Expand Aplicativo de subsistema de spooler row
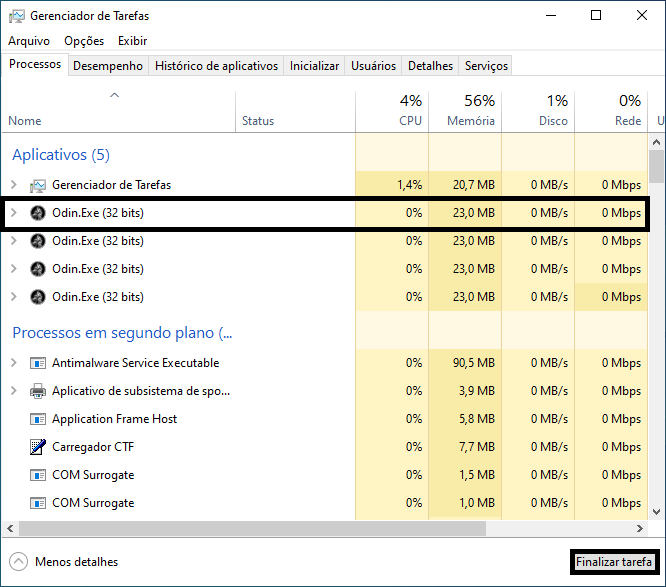Viewport: 666px width, 587px height. click(x=14, y=391)
